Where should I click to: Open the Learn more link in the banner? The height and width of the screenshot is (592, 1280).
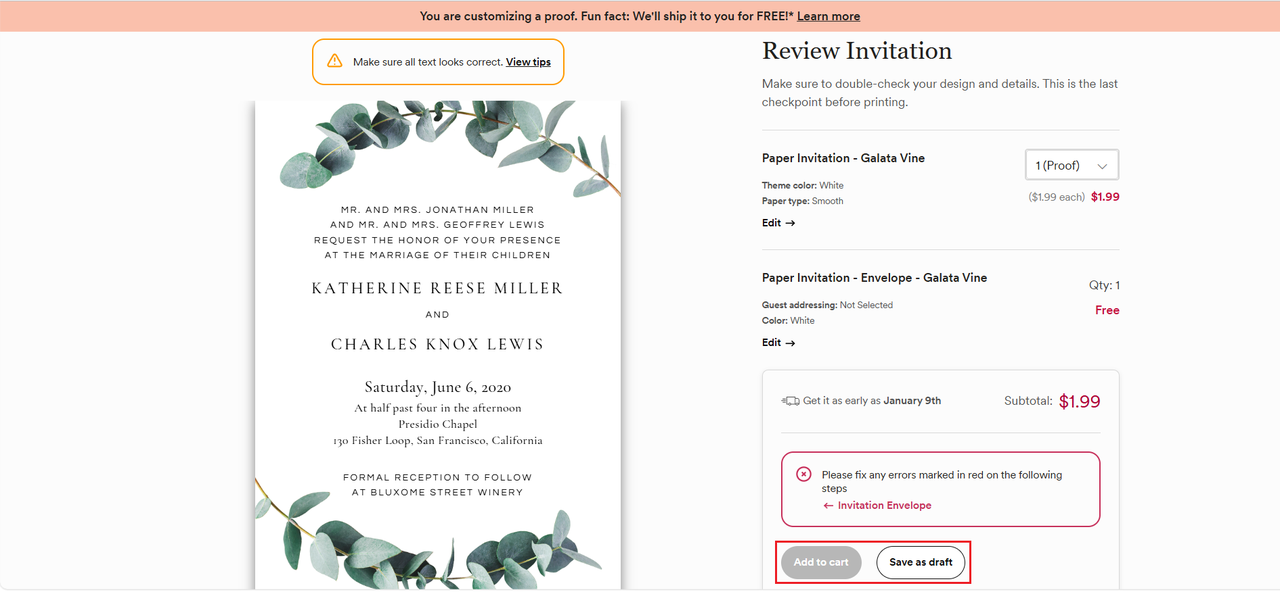point(828,16)
